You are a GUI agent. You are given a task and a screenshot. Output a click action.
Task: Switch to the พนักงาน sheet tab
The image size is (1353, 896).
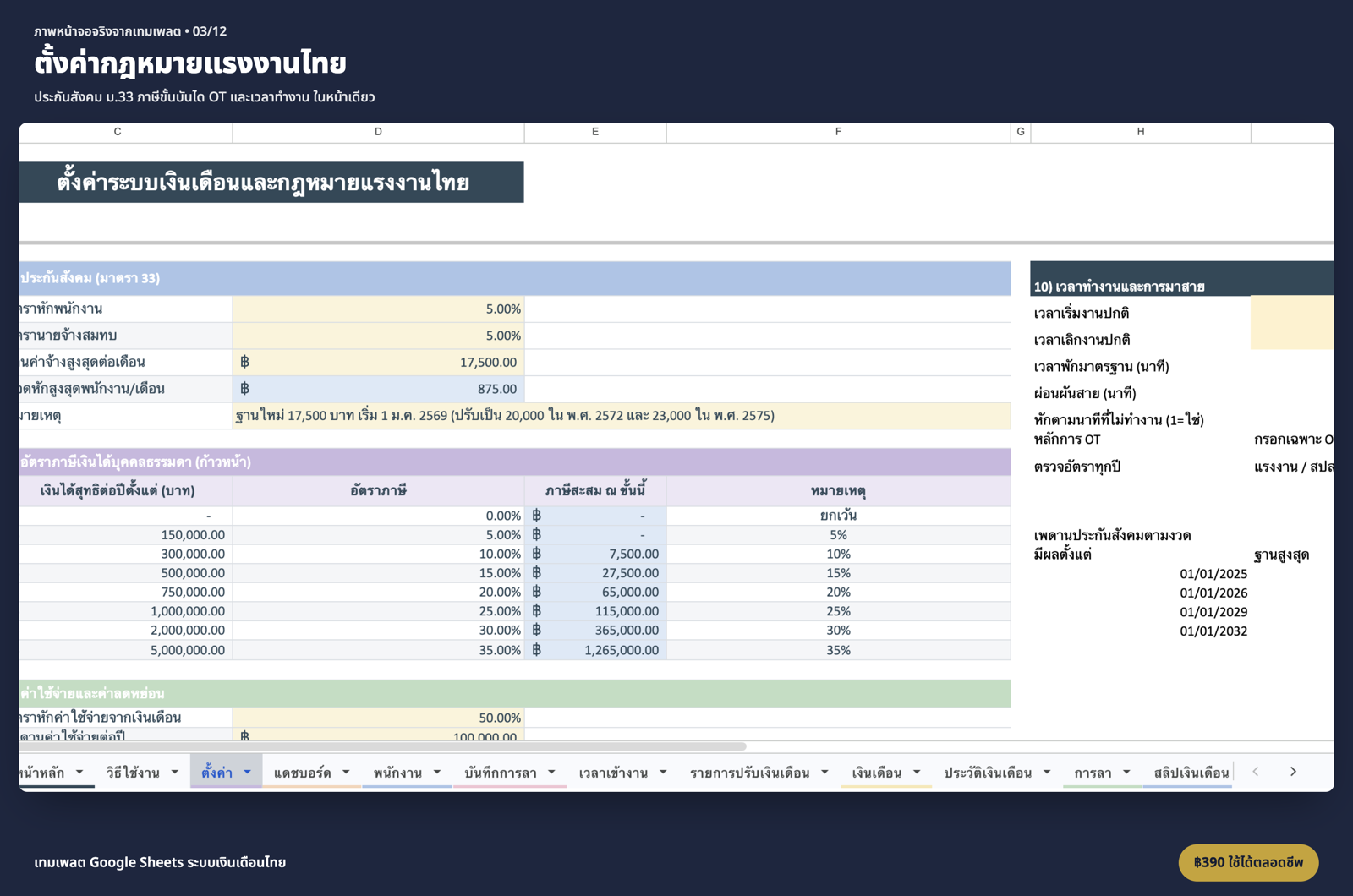pyautogui.click(x=397, y=773)
